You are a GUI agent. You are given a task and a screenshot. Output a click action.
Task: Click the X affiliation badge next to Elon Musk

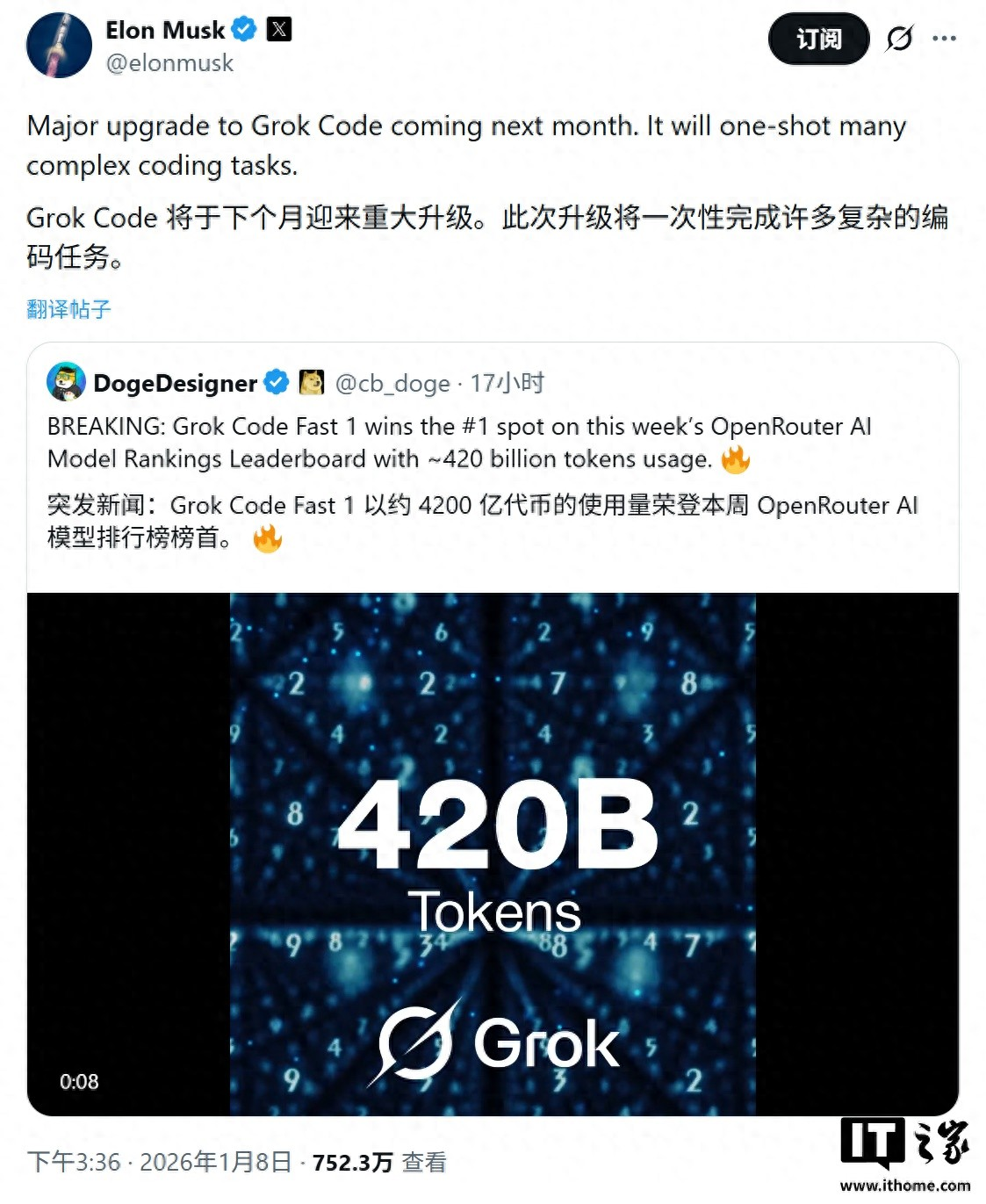(x=278, y=30)
